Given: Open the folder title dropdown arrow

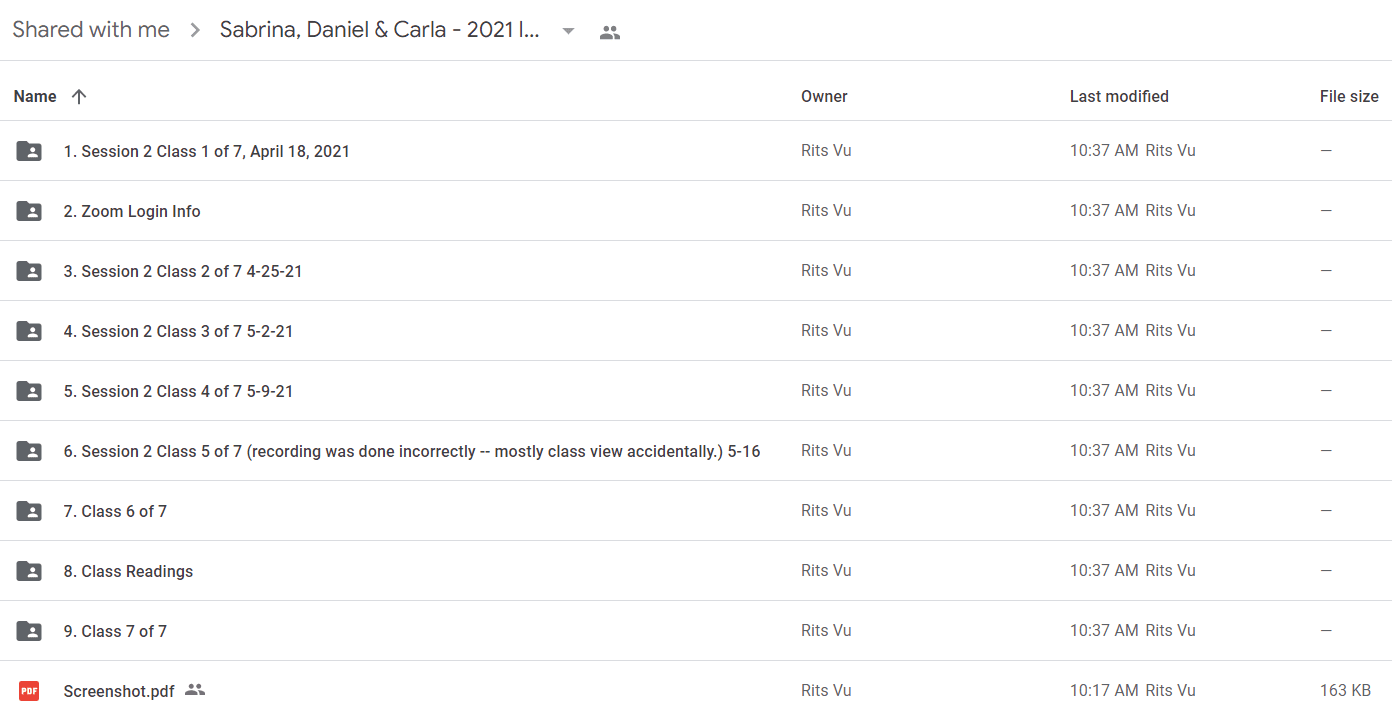Looking at the screenshot, I should point(568,31).
